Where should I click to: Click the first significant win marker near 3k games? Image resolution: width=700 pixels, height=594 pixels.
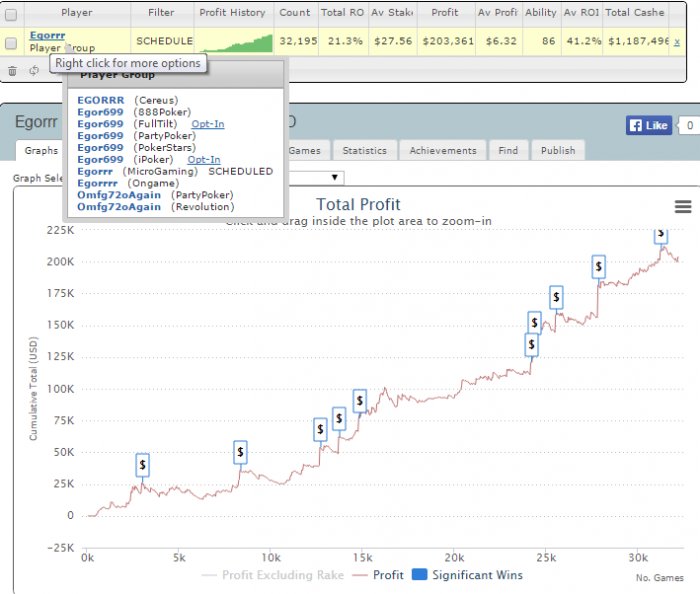pos(142,465)
